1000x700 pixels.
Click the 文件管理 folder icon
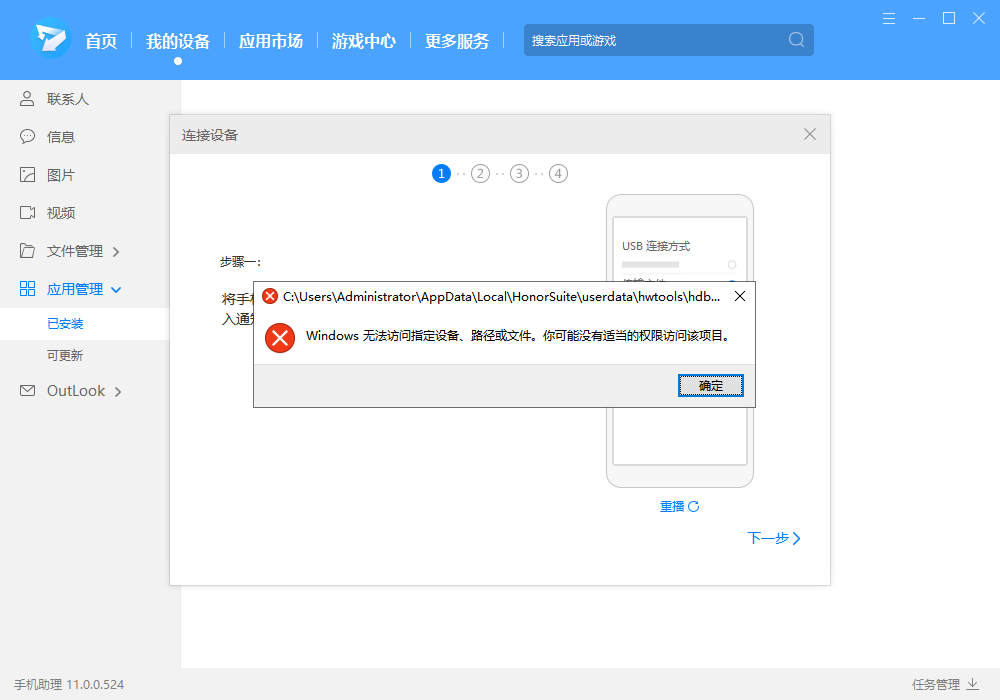(27, 251)
